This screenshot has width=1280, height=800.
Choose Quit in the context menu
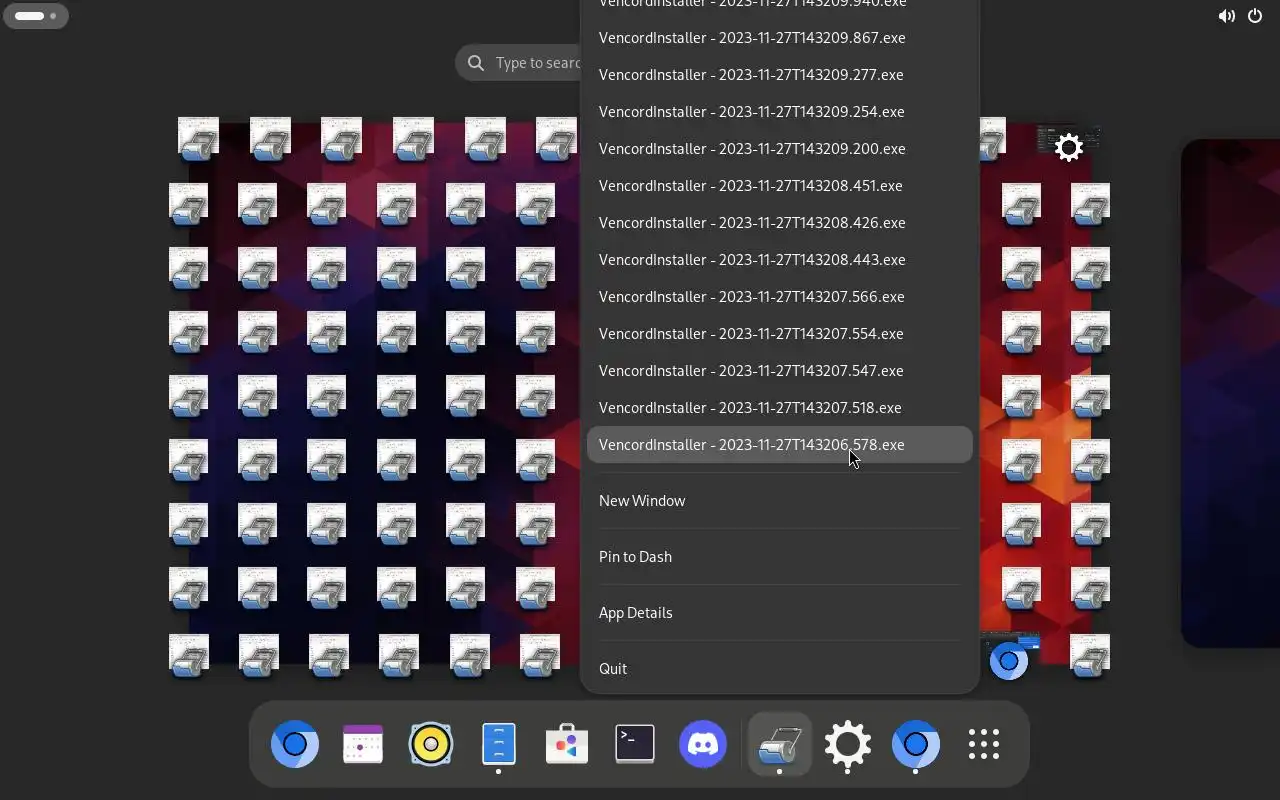coord(779,669)
